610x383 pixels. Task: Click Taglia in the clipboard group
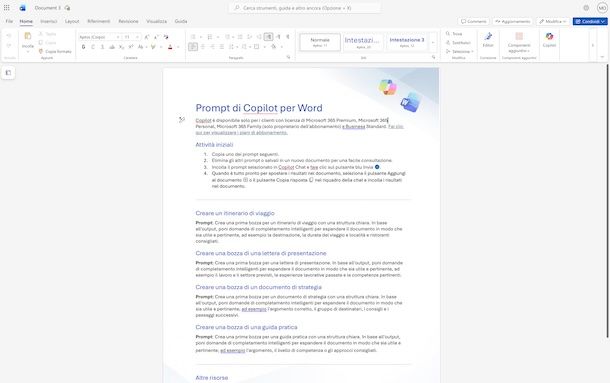(47, 34)
